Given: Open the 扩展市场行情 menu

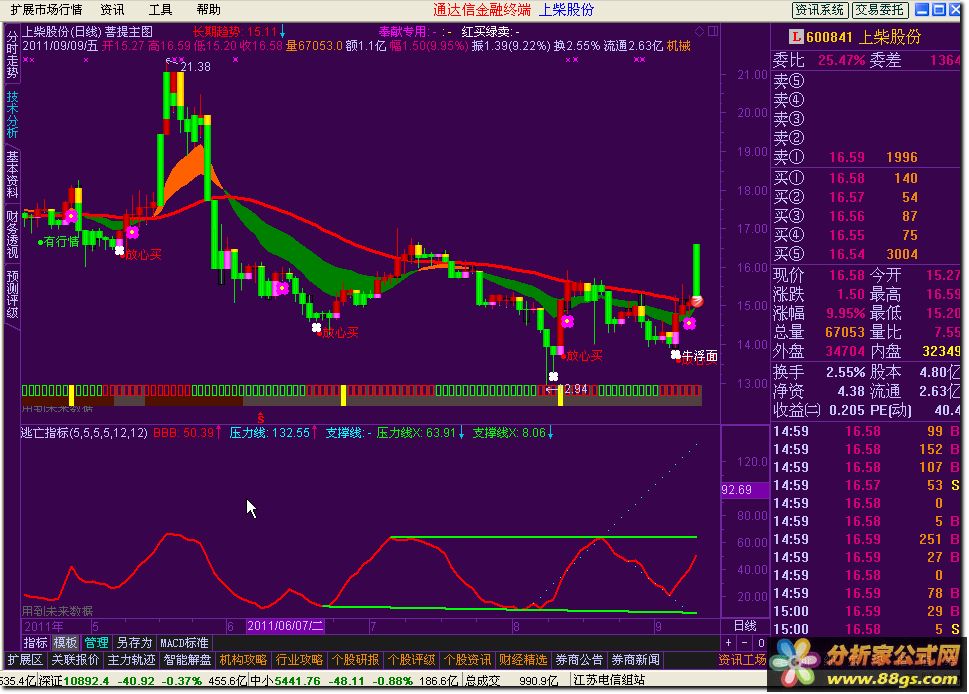Looking at the screenshot, I should tap(46, 9).
